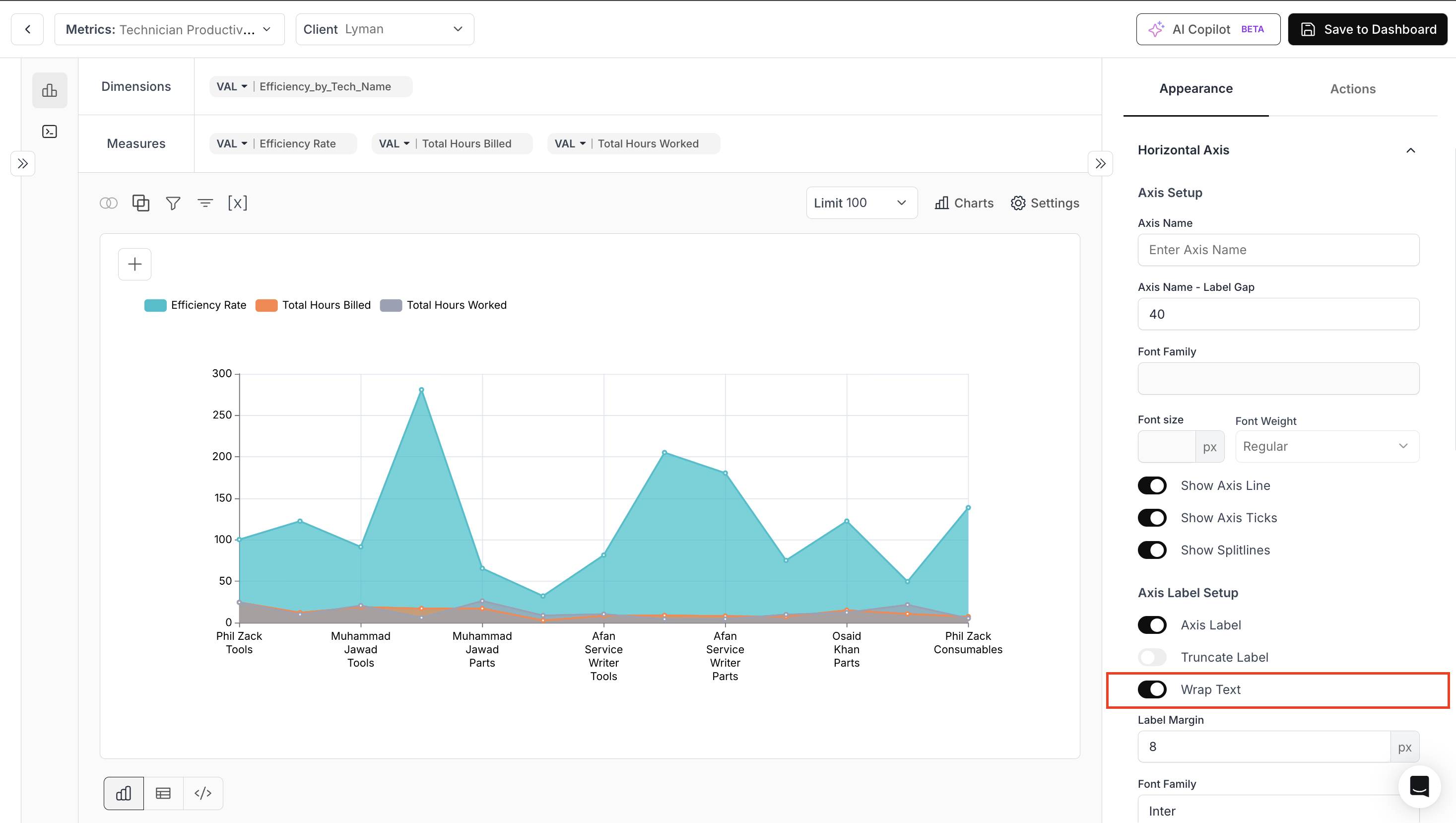Switch to code view icon at bottom
1456x823 pixels.
click(x=203, y=793)
